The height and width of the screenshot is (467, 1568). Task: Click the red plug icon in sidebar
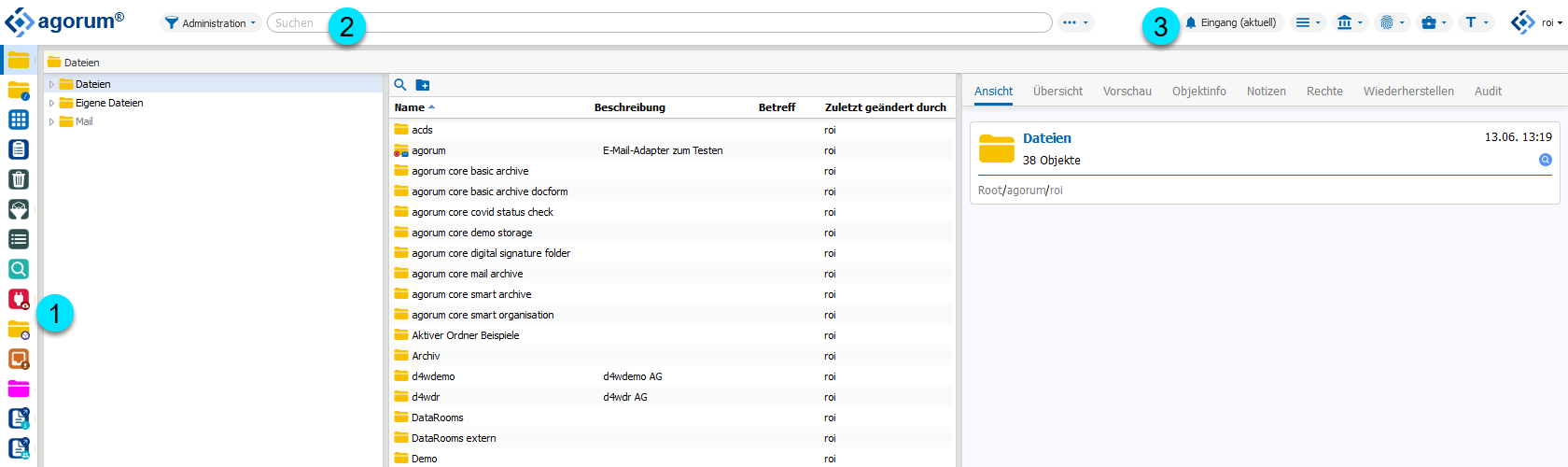tap(19, 299)
